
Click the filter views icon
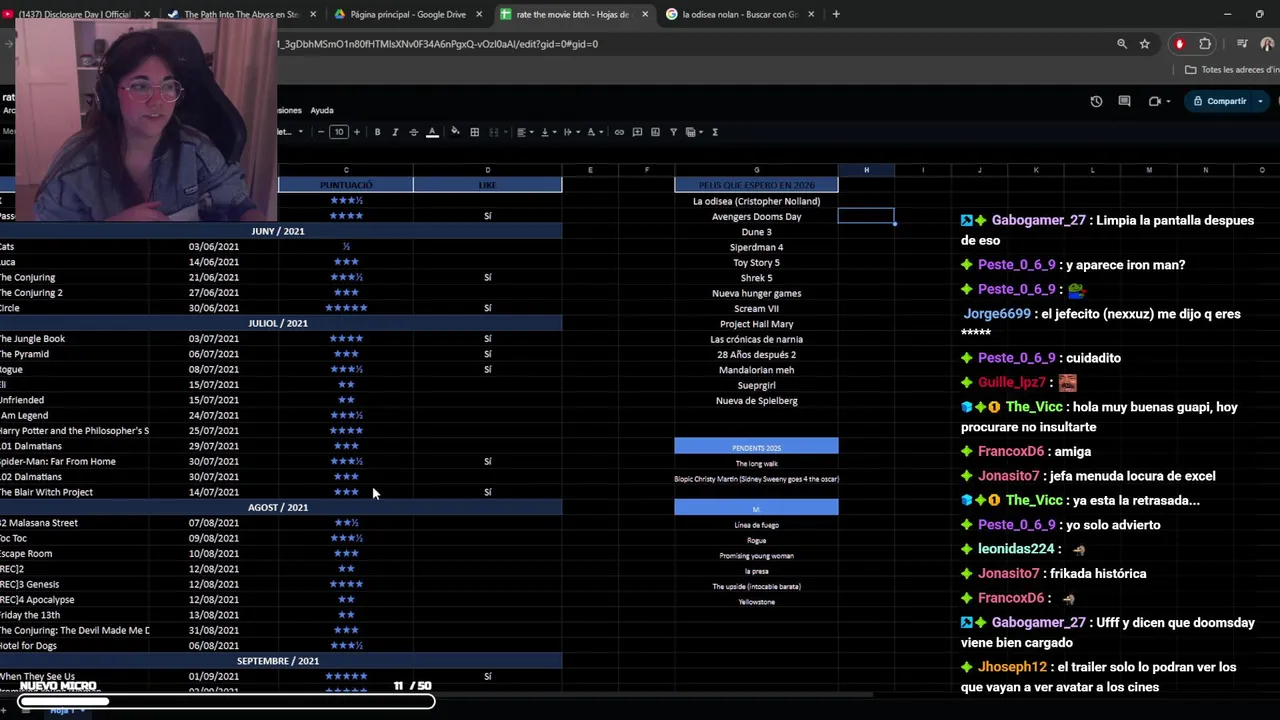tap(690, 132)
